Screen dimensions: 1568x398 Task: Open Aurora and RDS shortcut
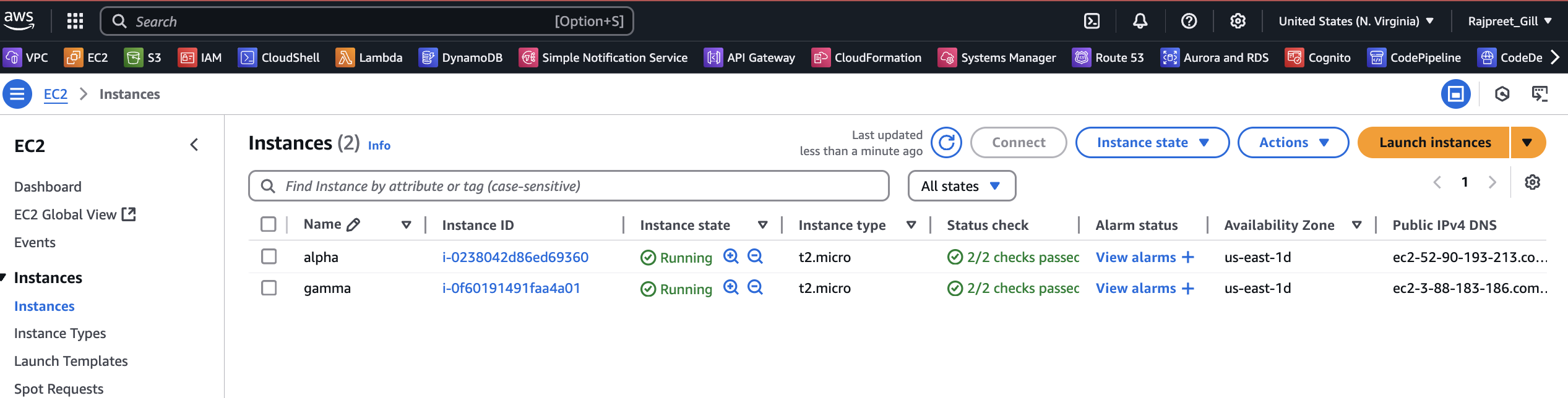(1215, 57)
